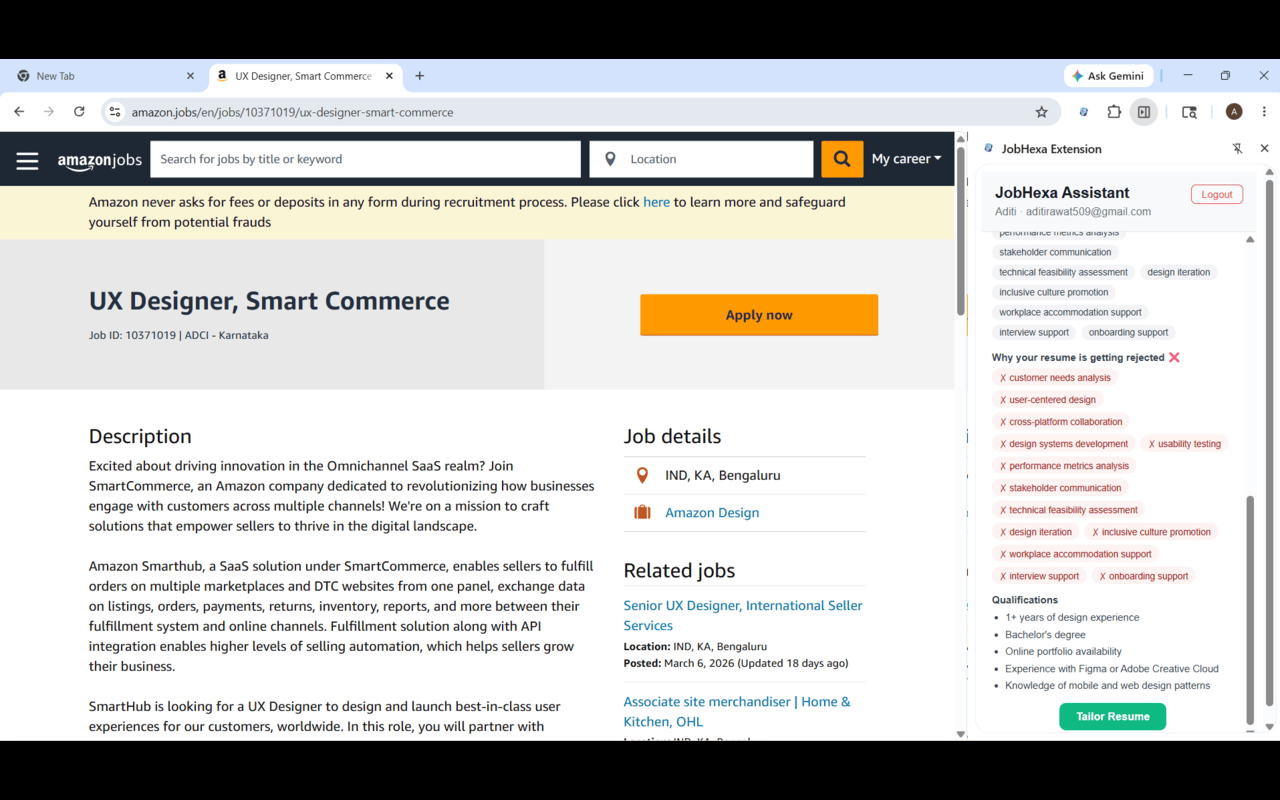Open a new browser tab

click(420, 76)
